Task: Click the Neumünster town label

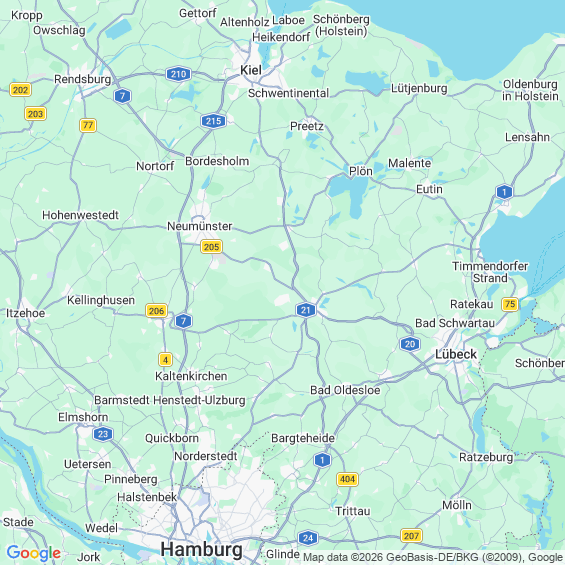Action: (x=200, y=226)
